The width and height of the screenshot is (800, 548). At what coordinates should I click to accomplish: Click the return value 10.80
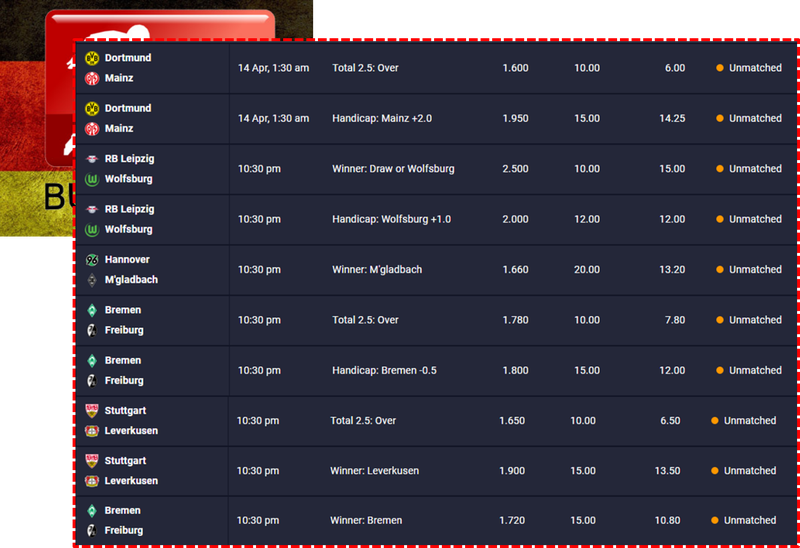667,520
